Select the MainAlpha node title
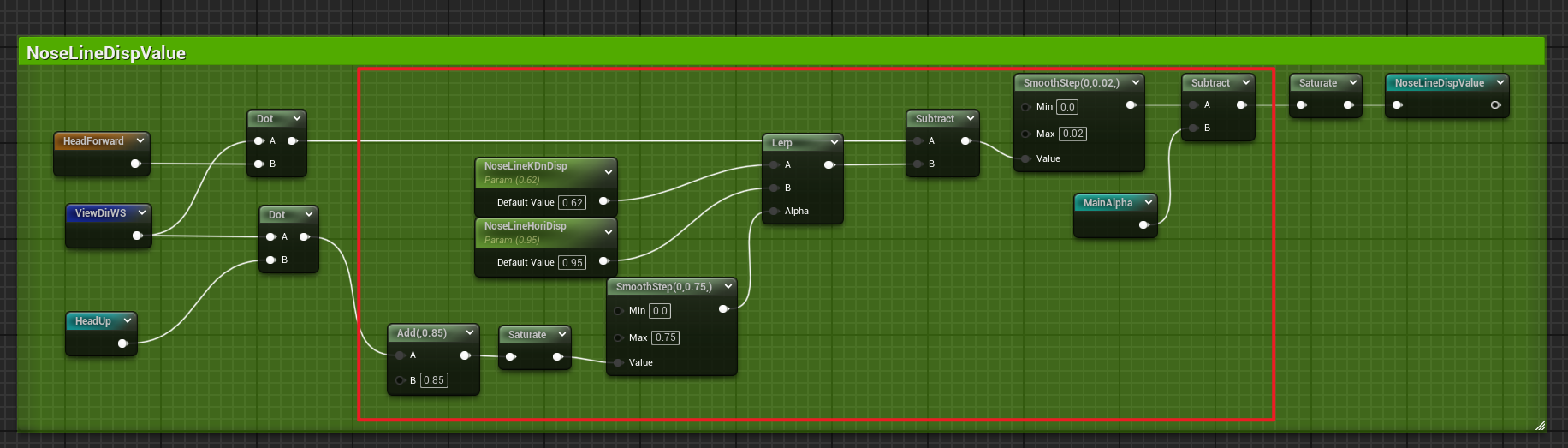 1108,203
